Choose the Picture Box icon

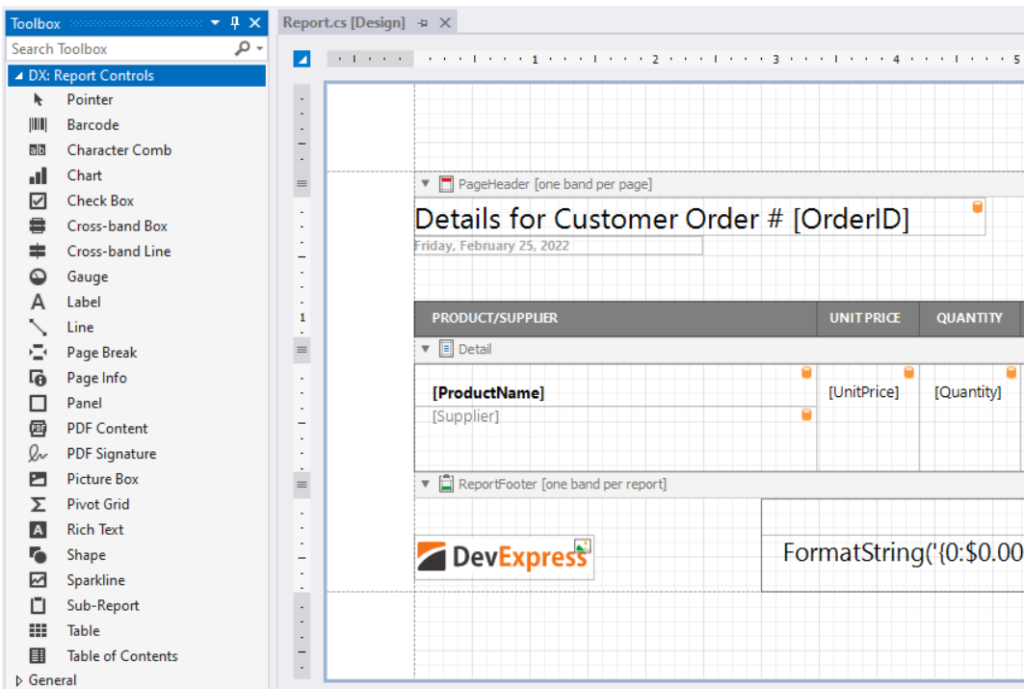[x=38, y=479]
